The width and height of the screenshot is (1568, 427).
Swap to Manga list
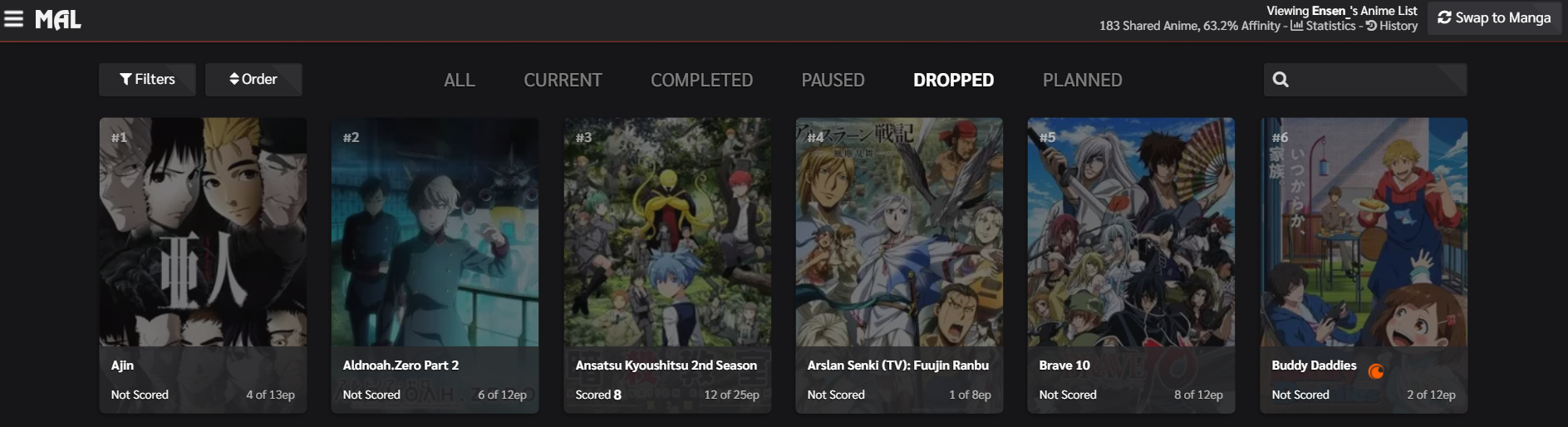pyautogui.click(x=1494, y=17)
